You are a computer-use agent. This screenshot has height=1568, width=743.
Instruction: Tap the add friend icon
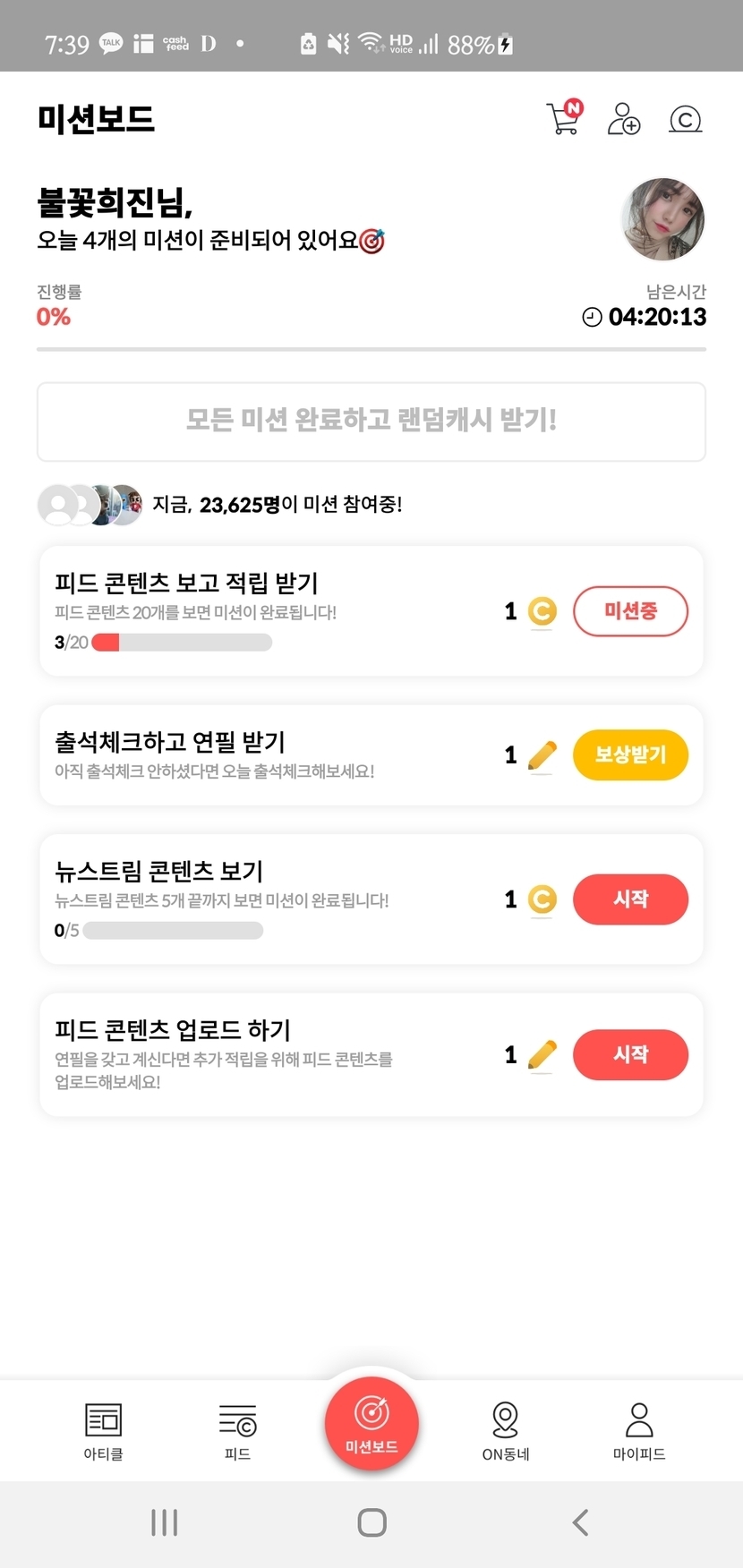(x=624, y=118)
